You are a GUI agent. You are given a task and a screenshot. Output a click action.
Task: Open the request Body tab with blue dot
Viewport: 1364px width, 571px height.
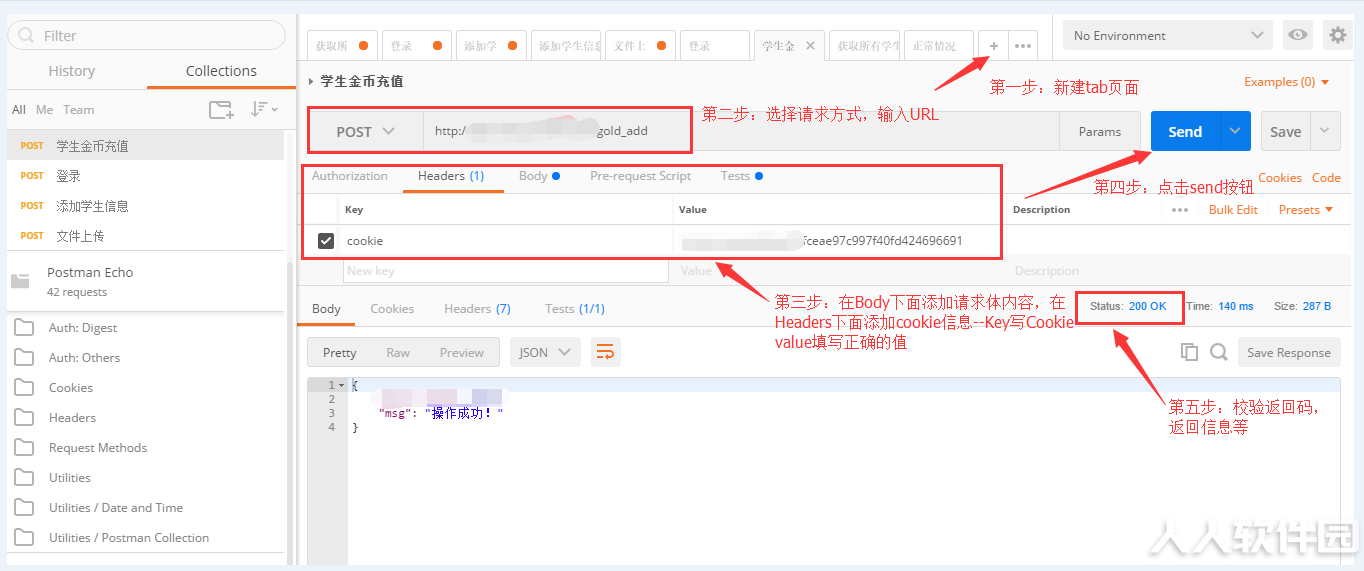pos(539,176)
